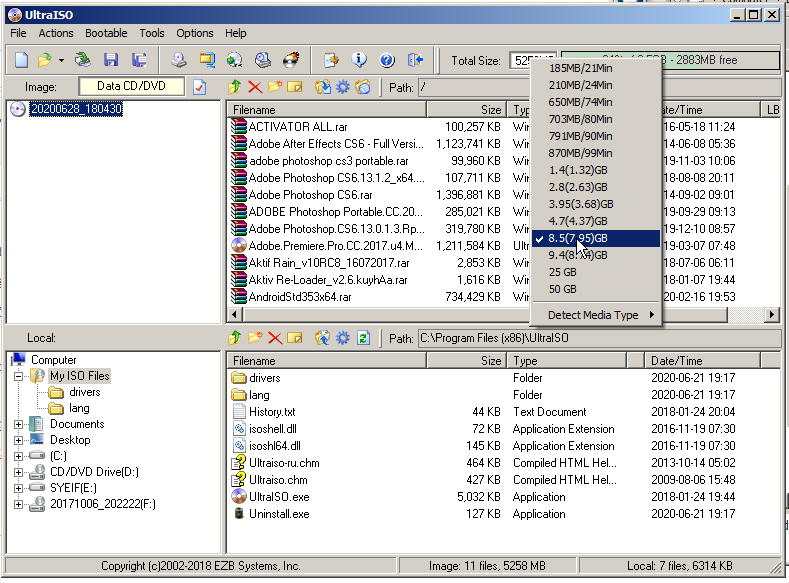Click the Help question mark icon
Image resolution: width=789 pixels, height=583 pixels.
coord(387,60)
